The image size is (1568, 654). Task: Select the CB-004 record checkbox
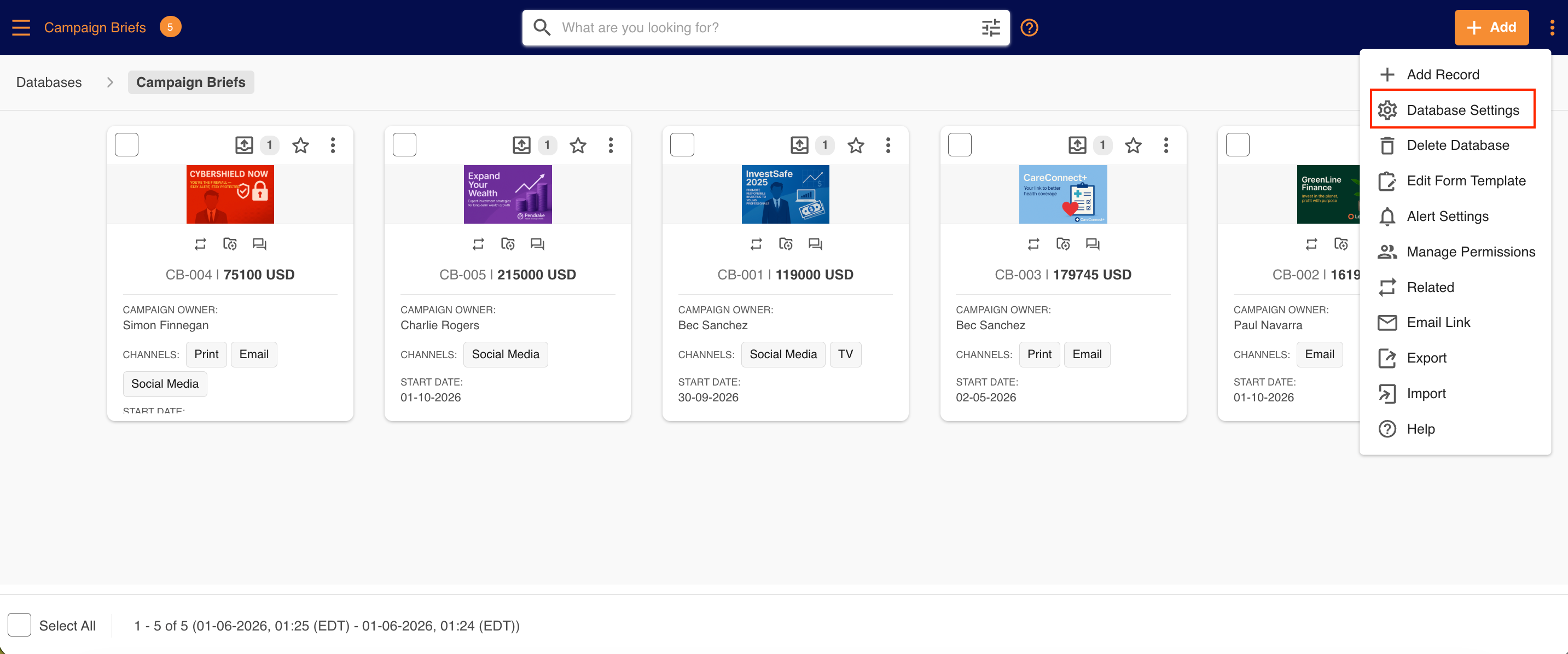pyautogui.click(x=126, y=145)
